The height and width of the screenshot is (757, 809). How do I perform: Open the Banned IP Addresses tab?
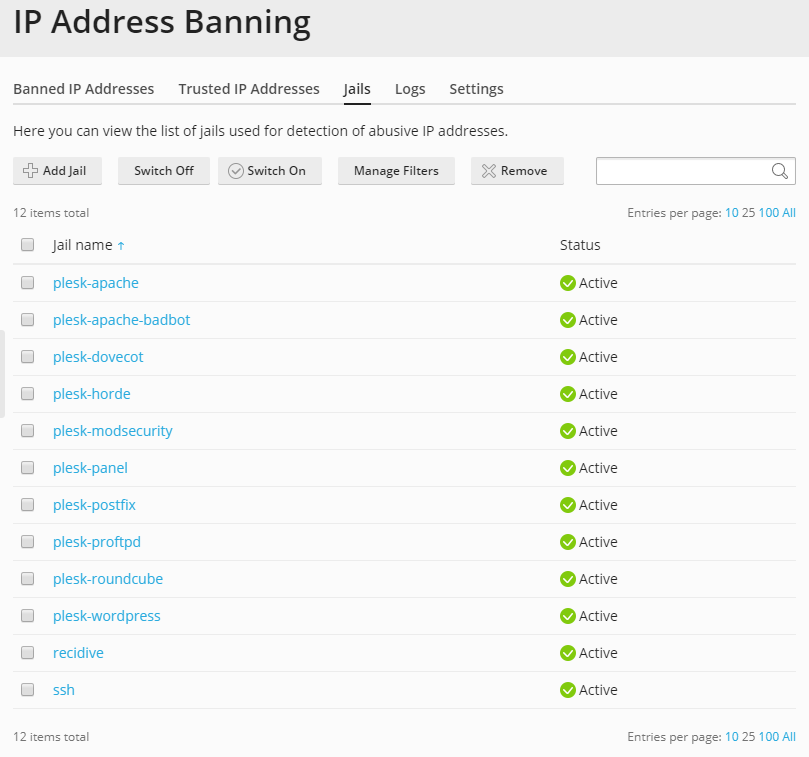coord(84,89)
